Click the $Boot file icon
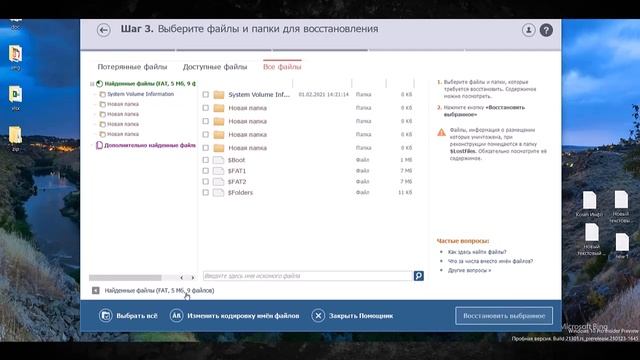This screenshot has width=640, height=360. [219, 160]
